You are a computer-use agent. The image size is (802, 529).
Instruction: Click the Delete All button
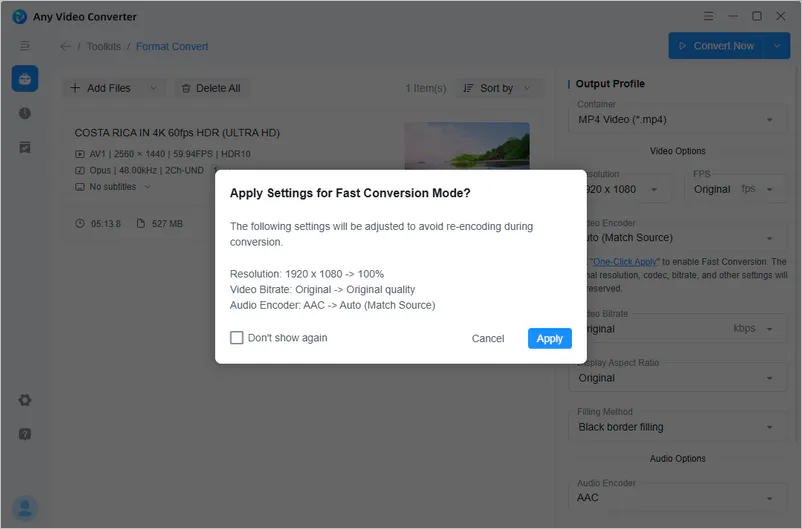click(x=211, y=88)
